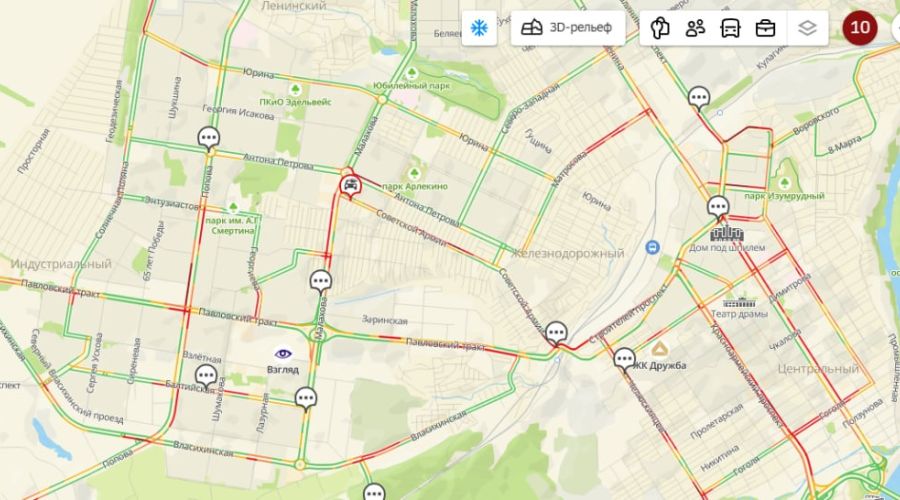This screenshot has width=900, height=500.
Task: Open the comment bubble on Балтийская street
Action: pyautogui.click(x=206, y=377)
